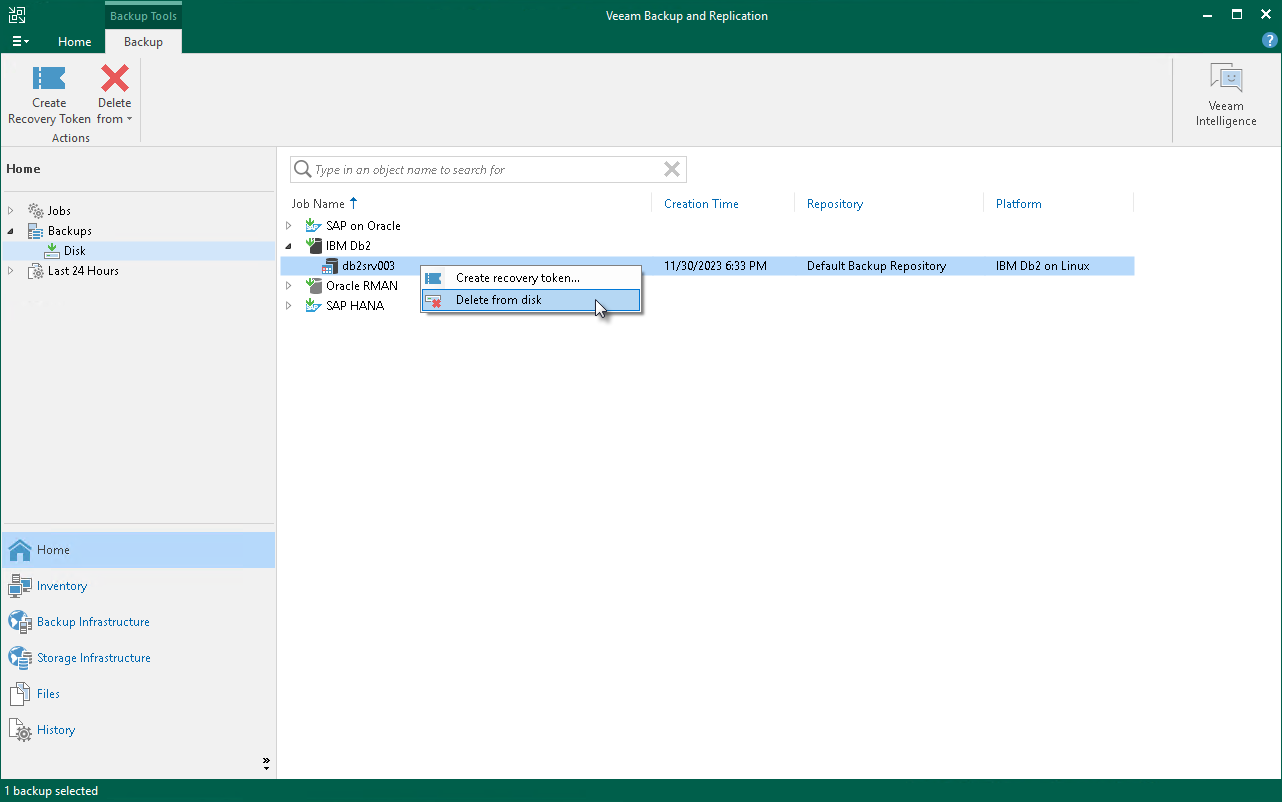The height and width of the screenshot is (802, 1282).
Task: Click the Delete from red X icon
Action: pyautogui.click(x=115, y=78)
